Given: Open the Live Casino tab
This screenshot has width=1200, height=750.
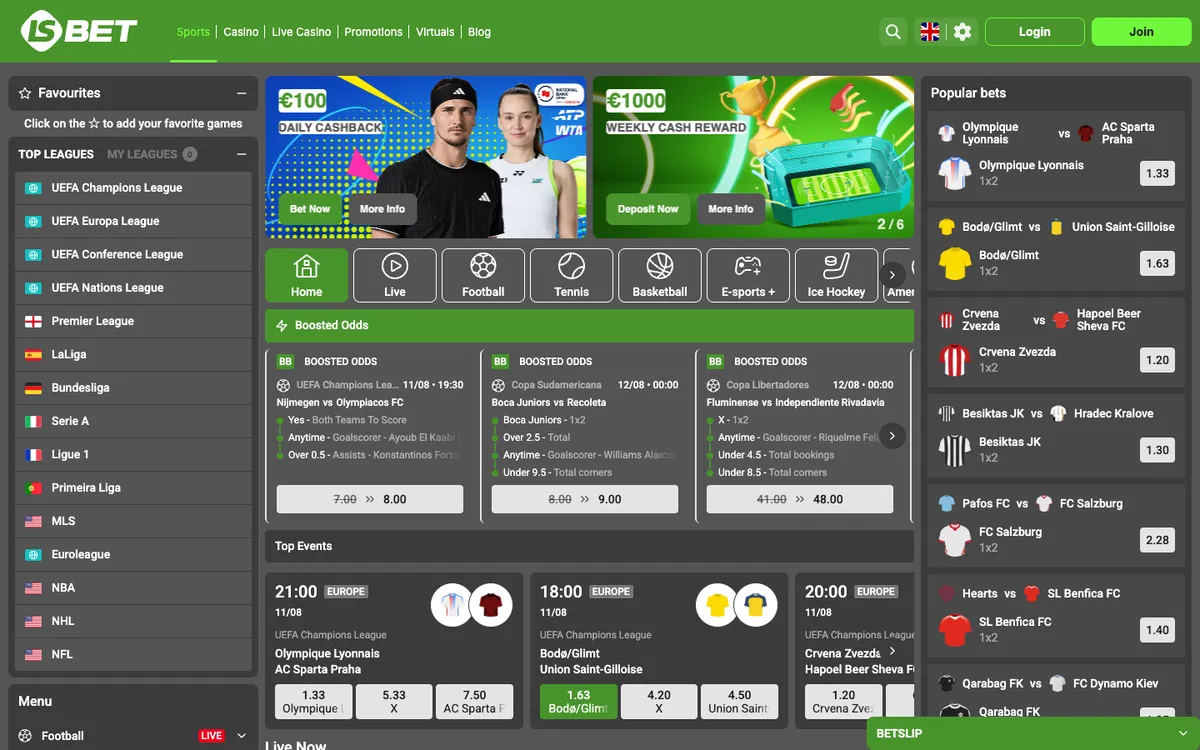Looking at the screenshot, I should pos(301,32).
